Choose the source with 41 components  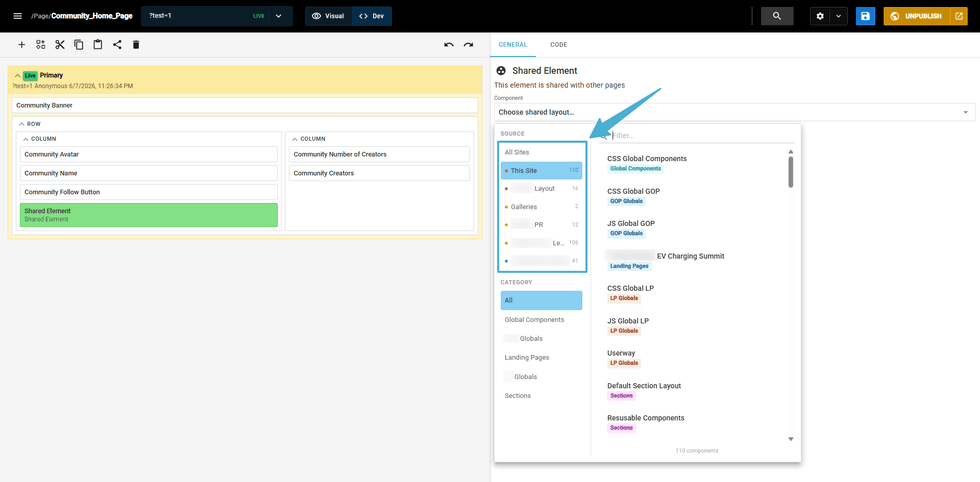point(541,261)
